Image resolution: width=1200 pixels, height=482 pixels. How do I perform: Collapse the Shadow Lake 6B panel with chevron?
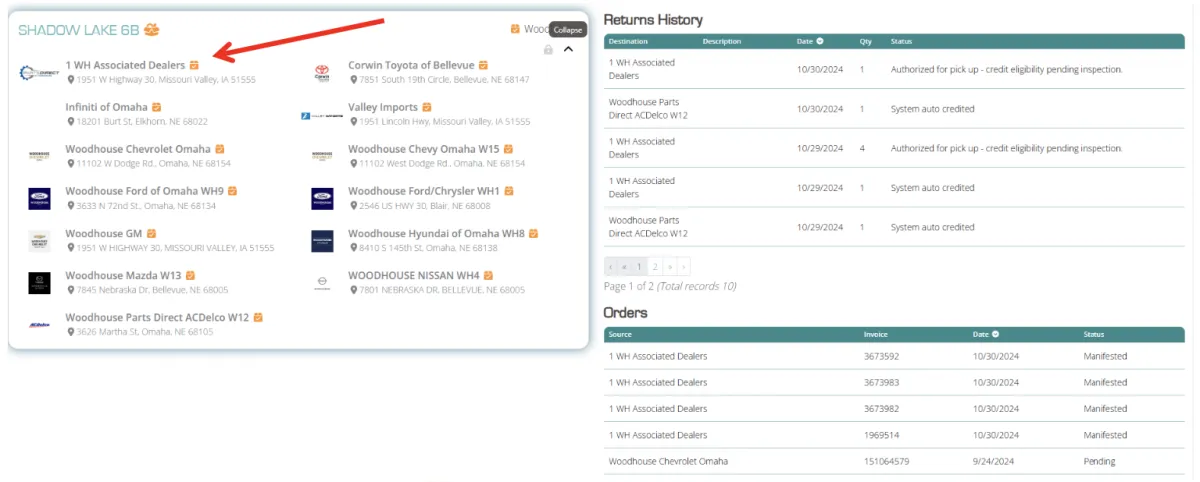[569, 49]
